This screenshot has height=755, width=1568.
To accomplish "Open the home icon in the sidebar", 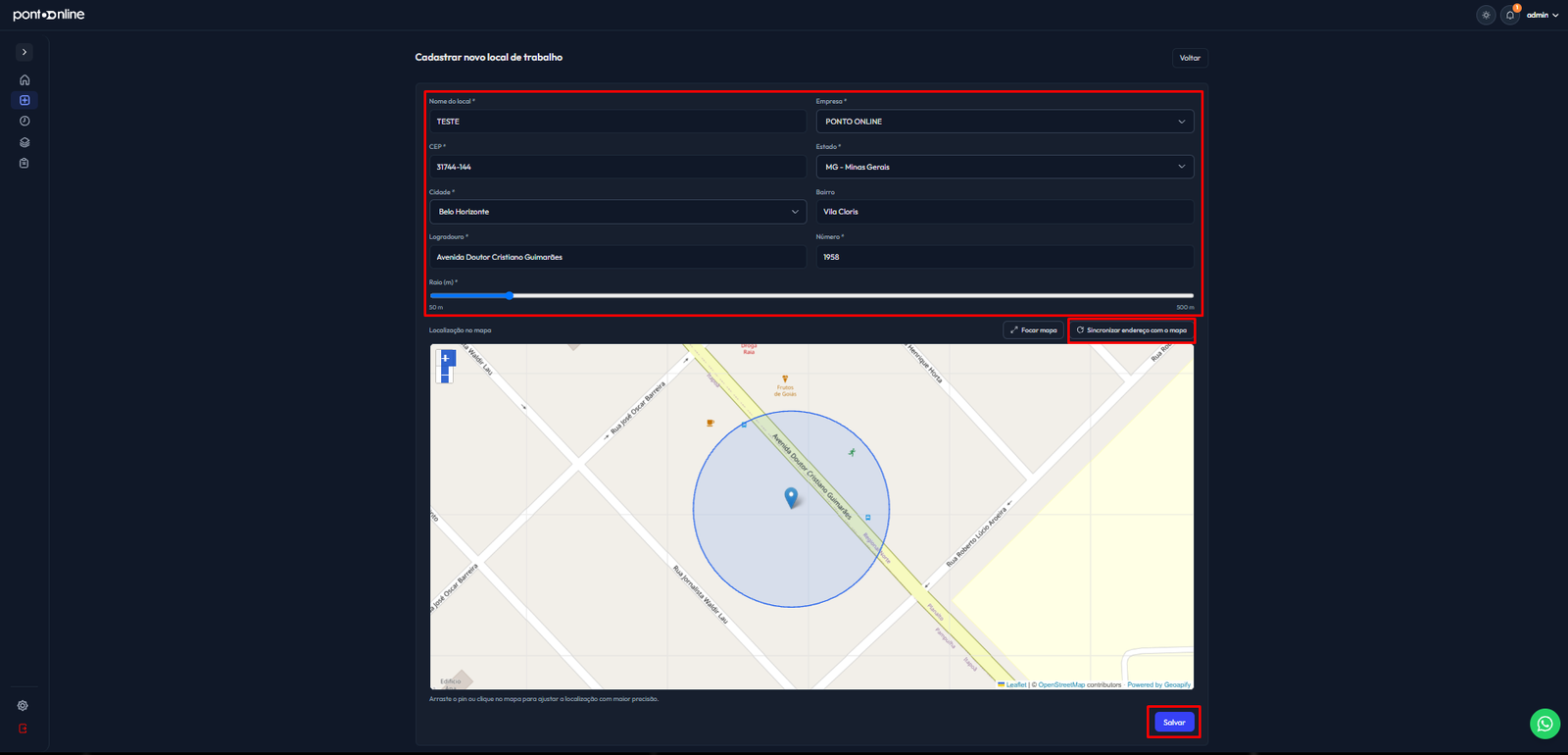I will (x=24, y=80).
